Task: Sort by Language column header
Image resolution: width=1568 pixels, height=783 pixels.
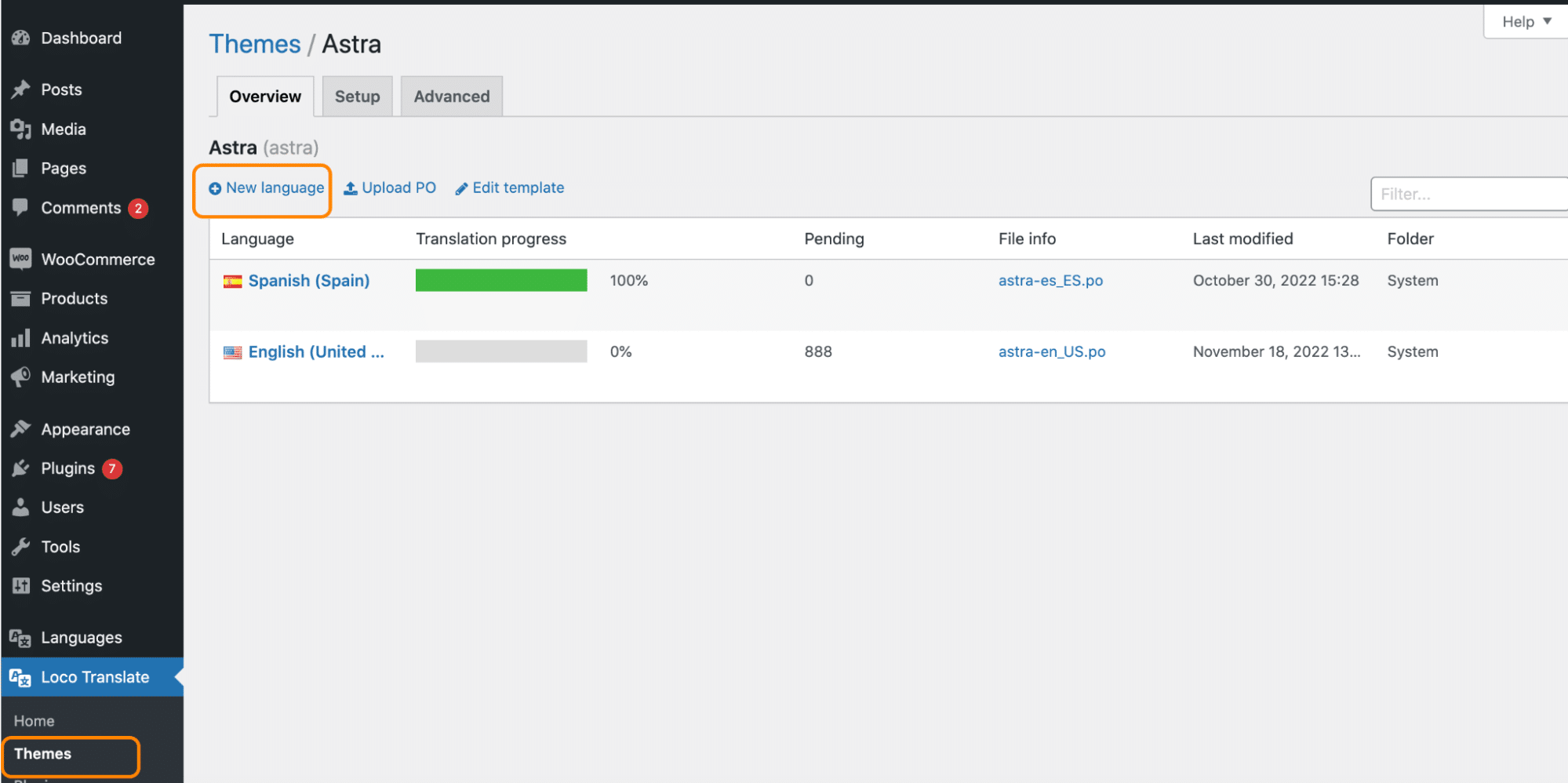Action: coord(257,239)
